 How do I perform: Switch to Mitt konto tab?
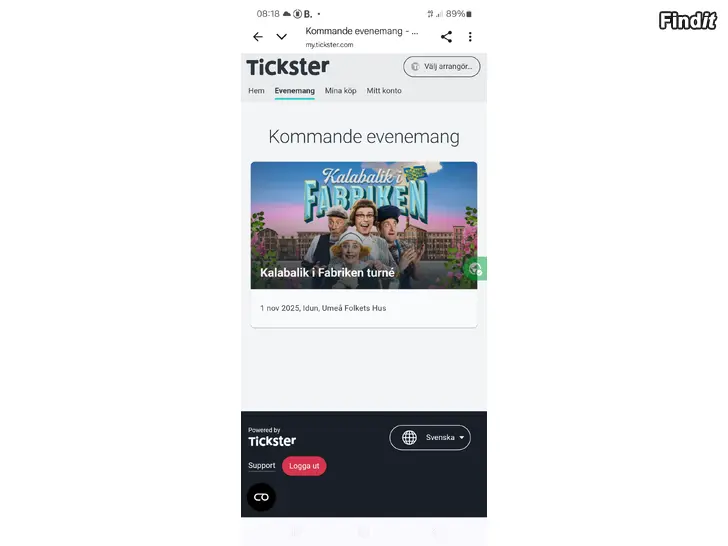coord(384,91)
